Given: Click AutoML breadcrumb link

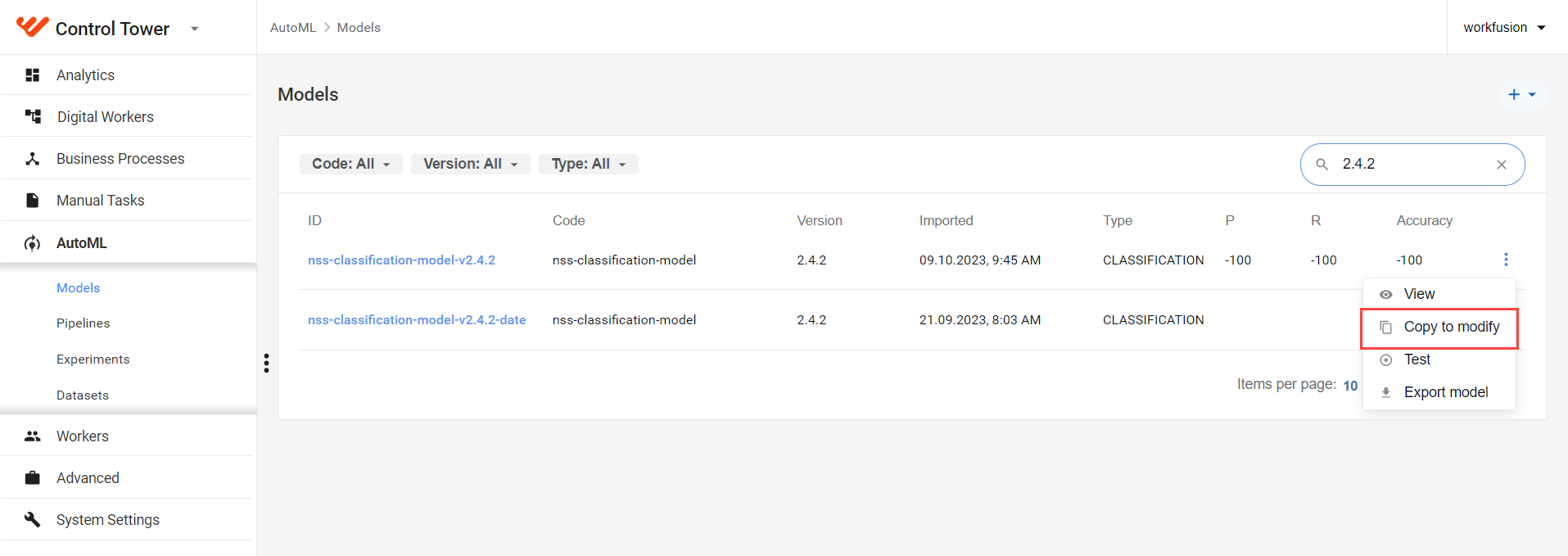Looking at the screenshot, I should (x=292, y=27).
